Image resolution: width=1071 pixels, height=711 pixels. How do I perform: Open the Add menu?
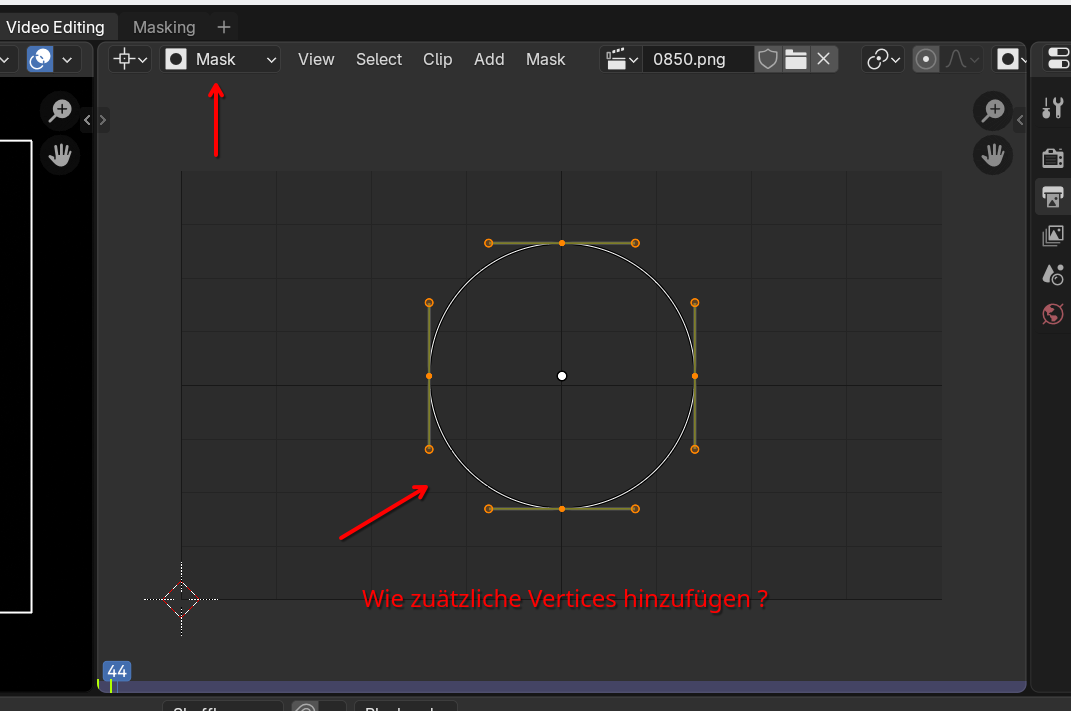point(489,59)
